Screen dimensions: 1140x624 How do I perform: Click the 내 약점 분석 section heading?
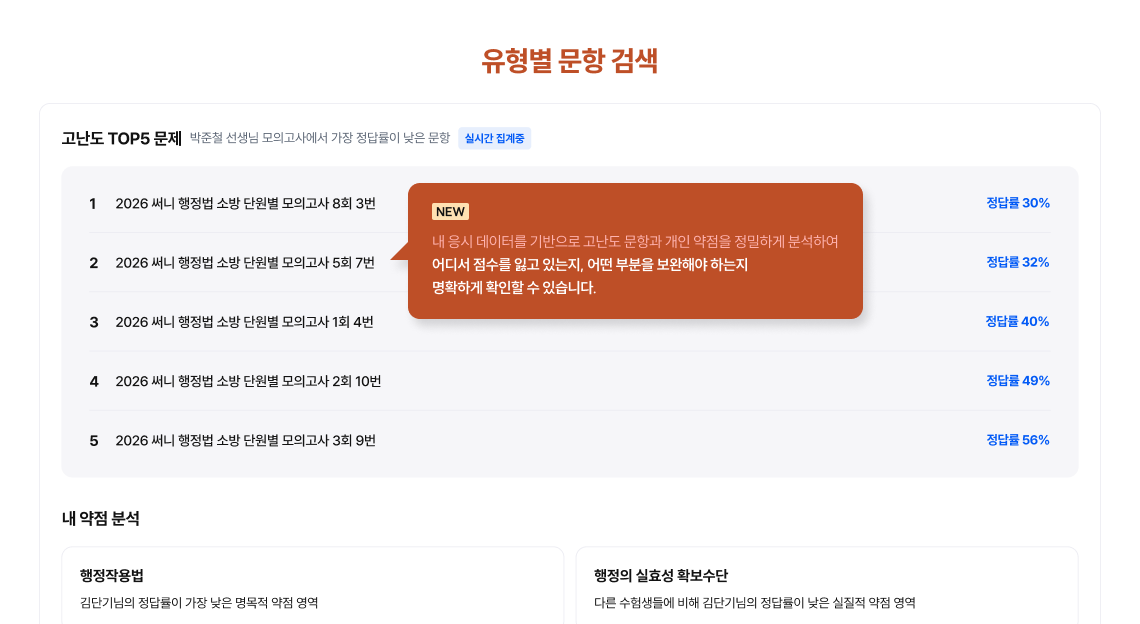(x=100, y=518)
